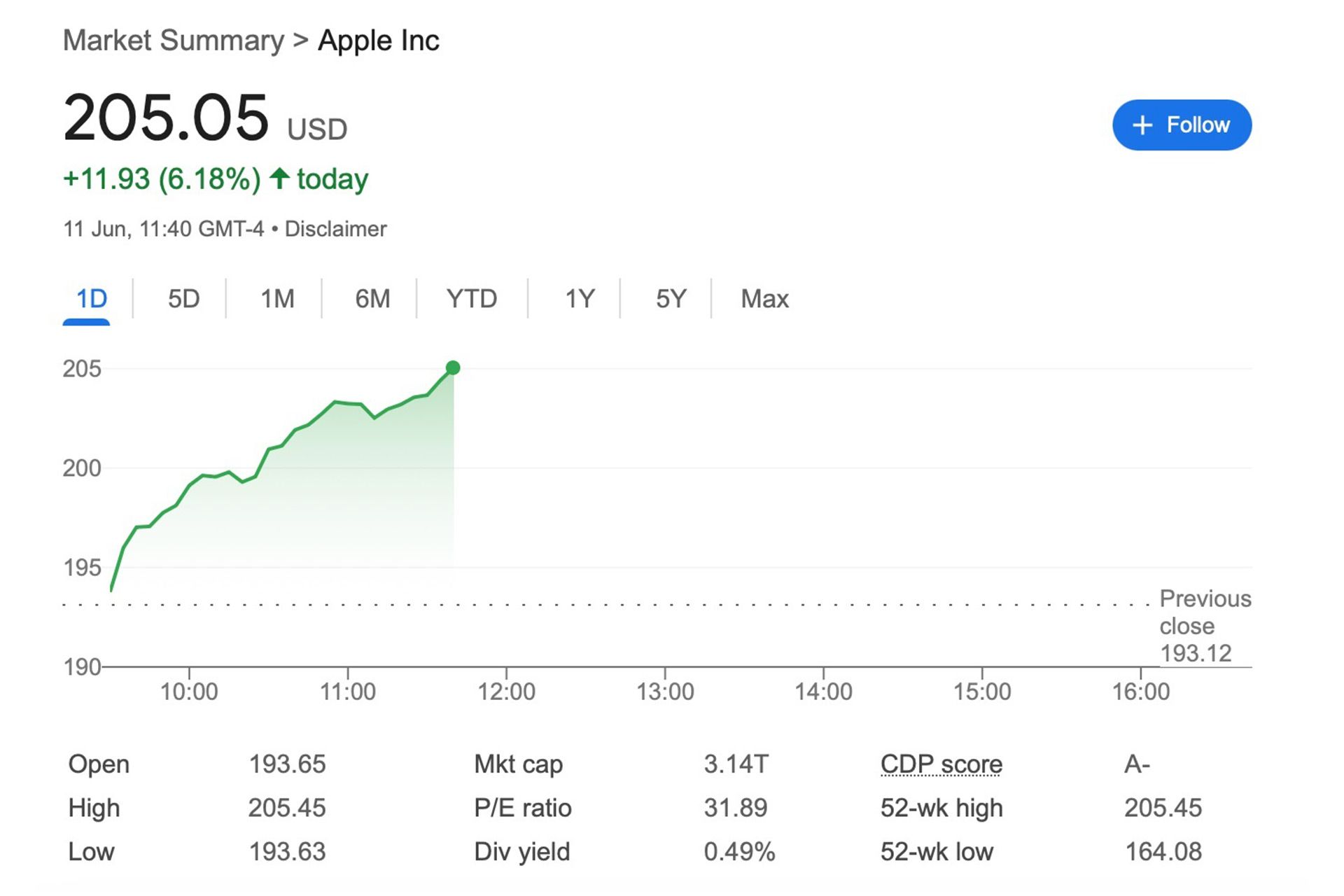Click the Apple Inc title
The image size is (1344, 896).
379,41
